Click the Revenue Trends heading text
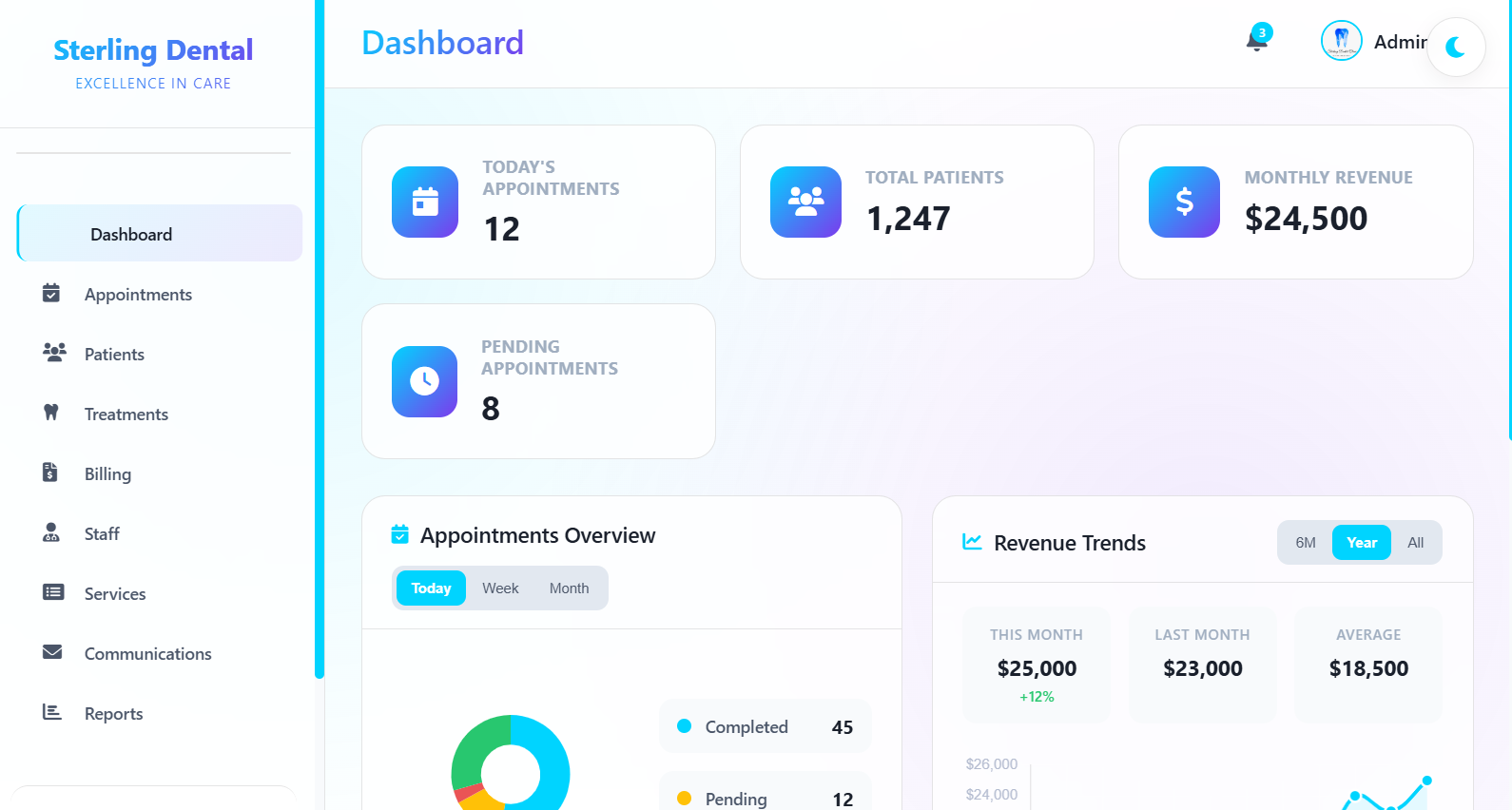 [1070, 543]
